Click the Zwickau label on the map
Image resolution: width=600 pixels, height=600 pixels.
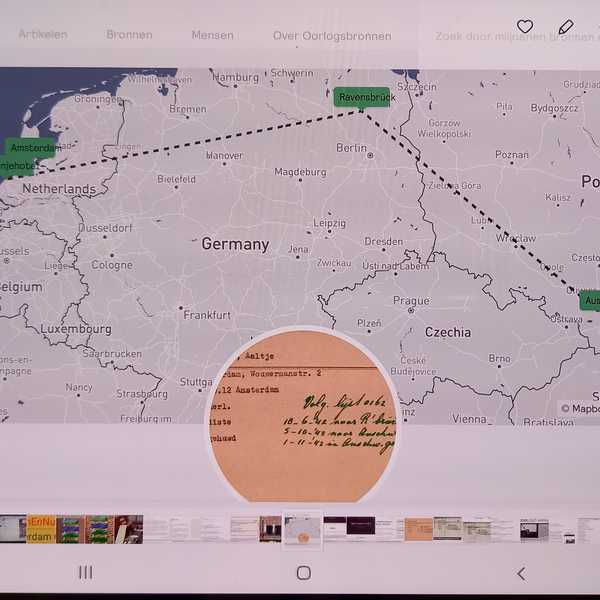pos(334,263)
